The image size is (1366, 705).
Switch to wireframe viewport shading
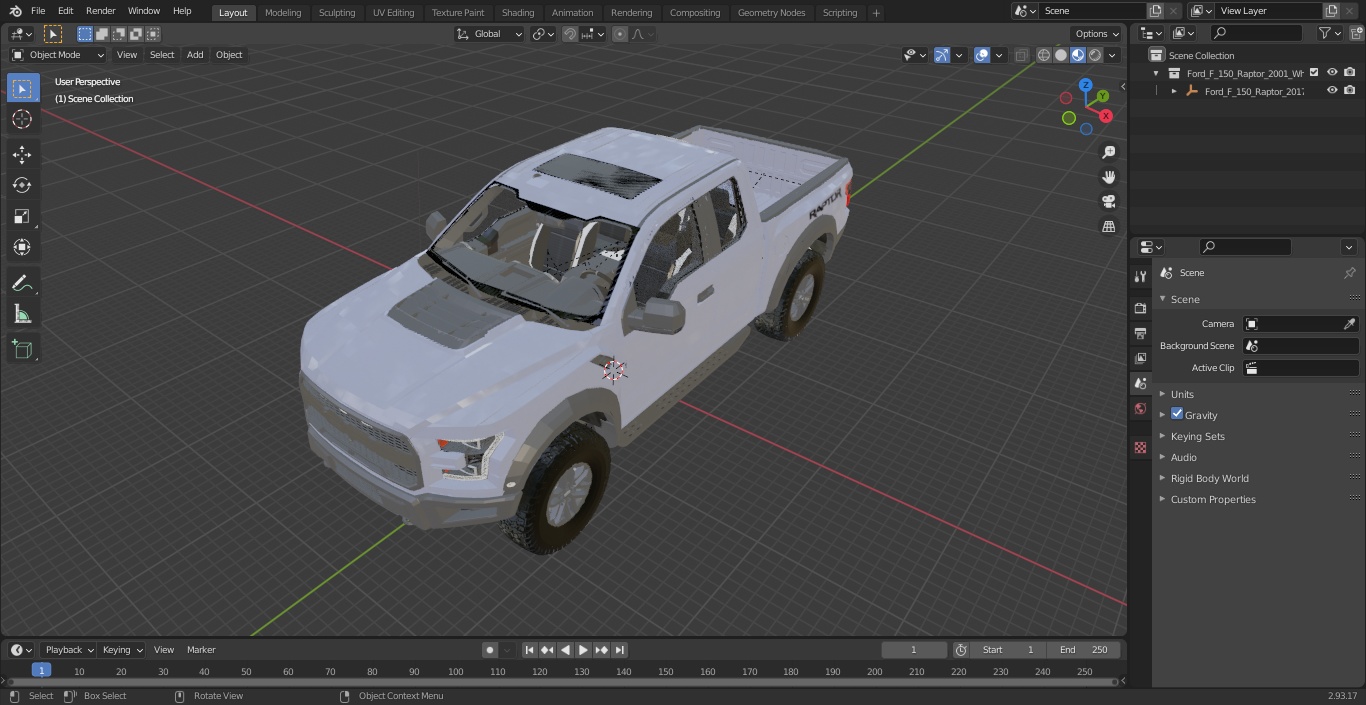tap(1044, 55)
